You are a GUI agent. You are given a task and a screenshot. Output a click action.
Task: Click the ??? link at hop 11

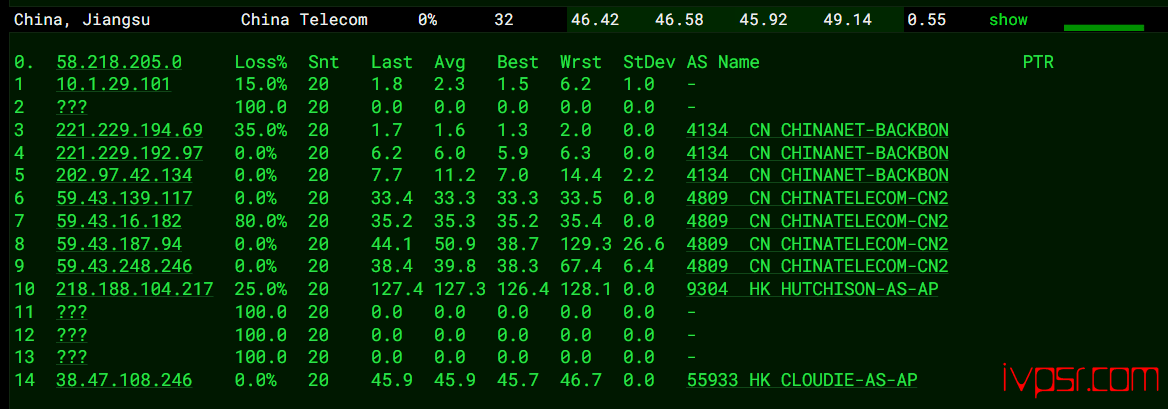pos(72,312)
